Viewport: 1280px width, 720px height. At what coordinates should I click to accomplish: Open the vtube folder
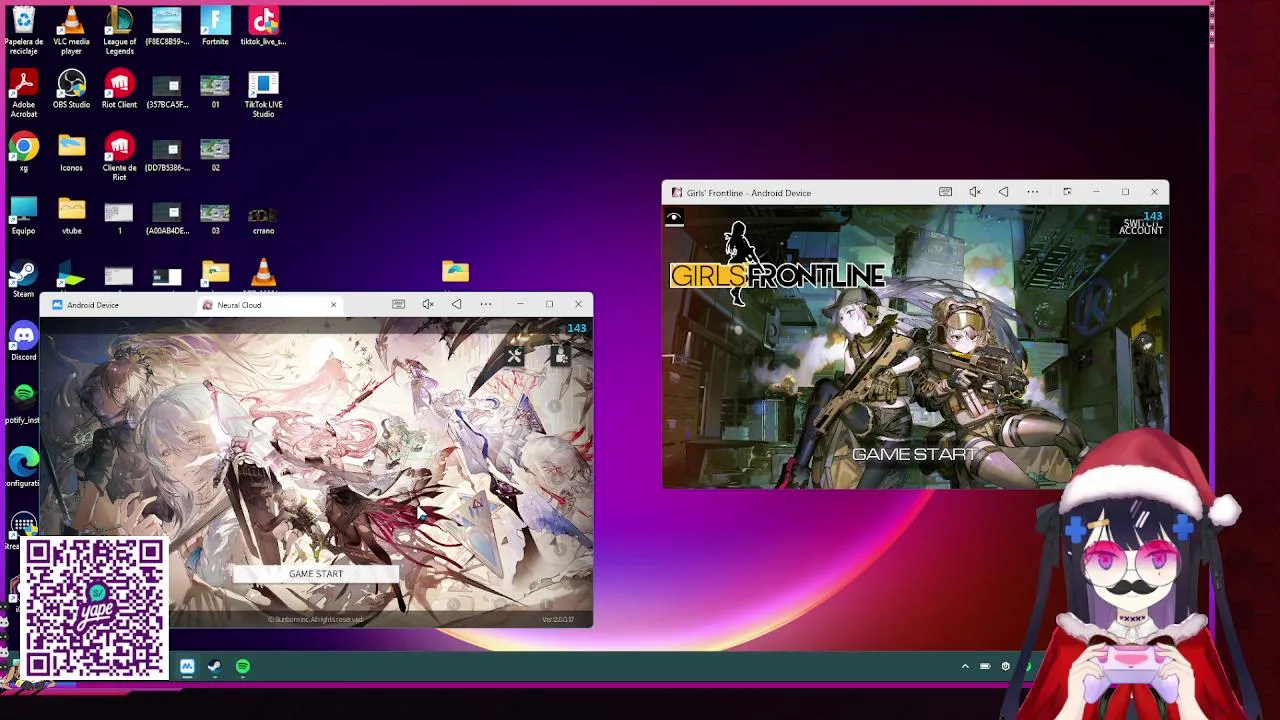(x=71, y=216)
